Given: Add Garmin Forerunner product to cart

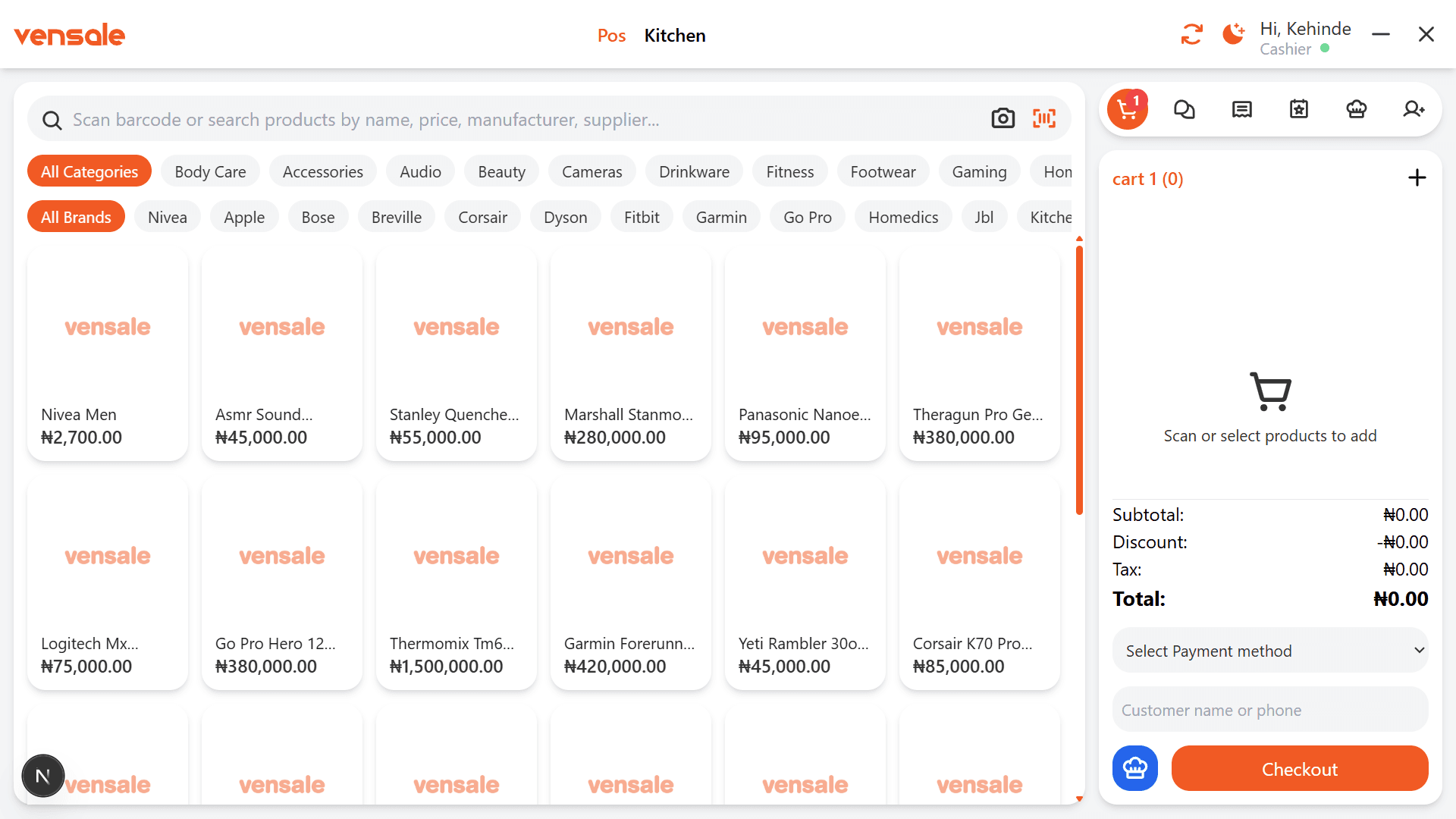Looking at the screenshot, I should [631, 583].
